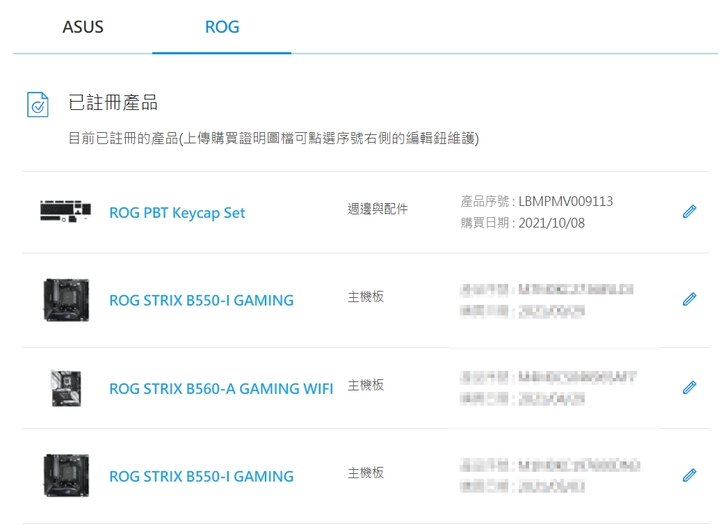Viewport: 728px width, 531px height.
Task: Open the B550-I GAMING link below the B560-A
Action: pos(201,476)
